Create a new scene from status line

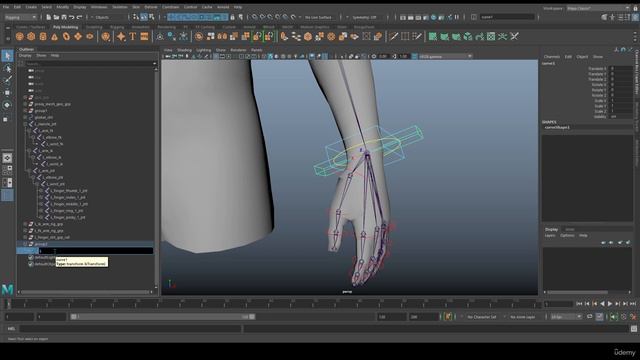click(x=48, y=17)
